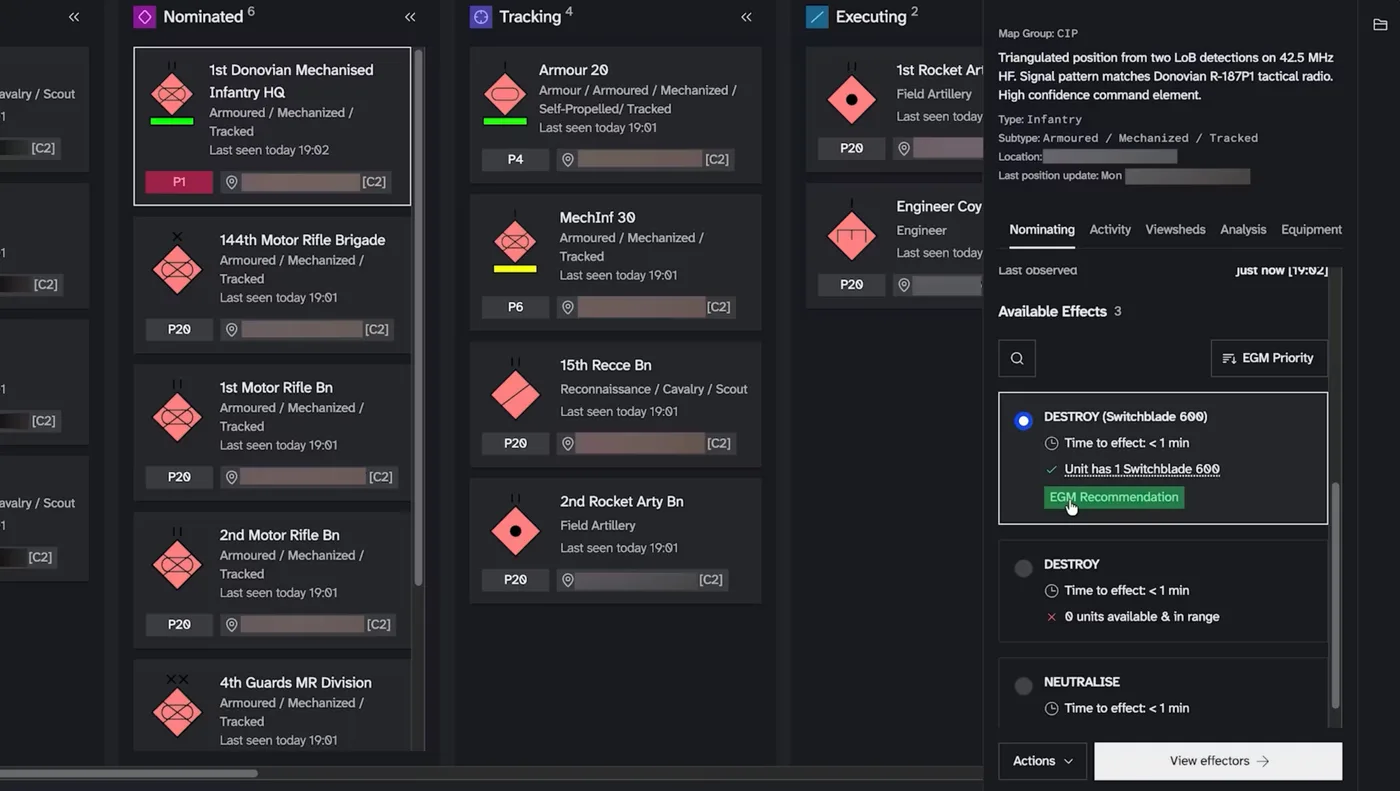Screen dimensions: 1400x791
Task: Click the 15th Recce Bn unit symbol
Action: (516, 390)
